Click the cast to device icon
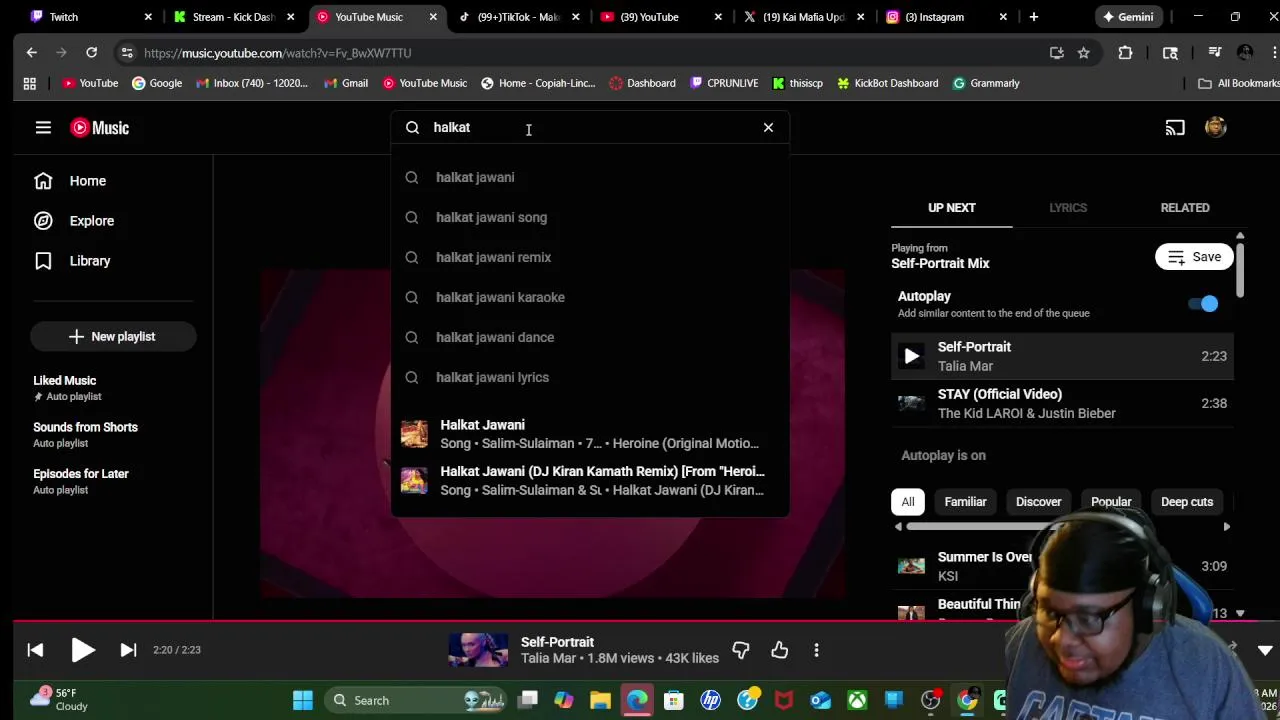This screenshot has height=720, width=1280. (x=1175, y=127)
